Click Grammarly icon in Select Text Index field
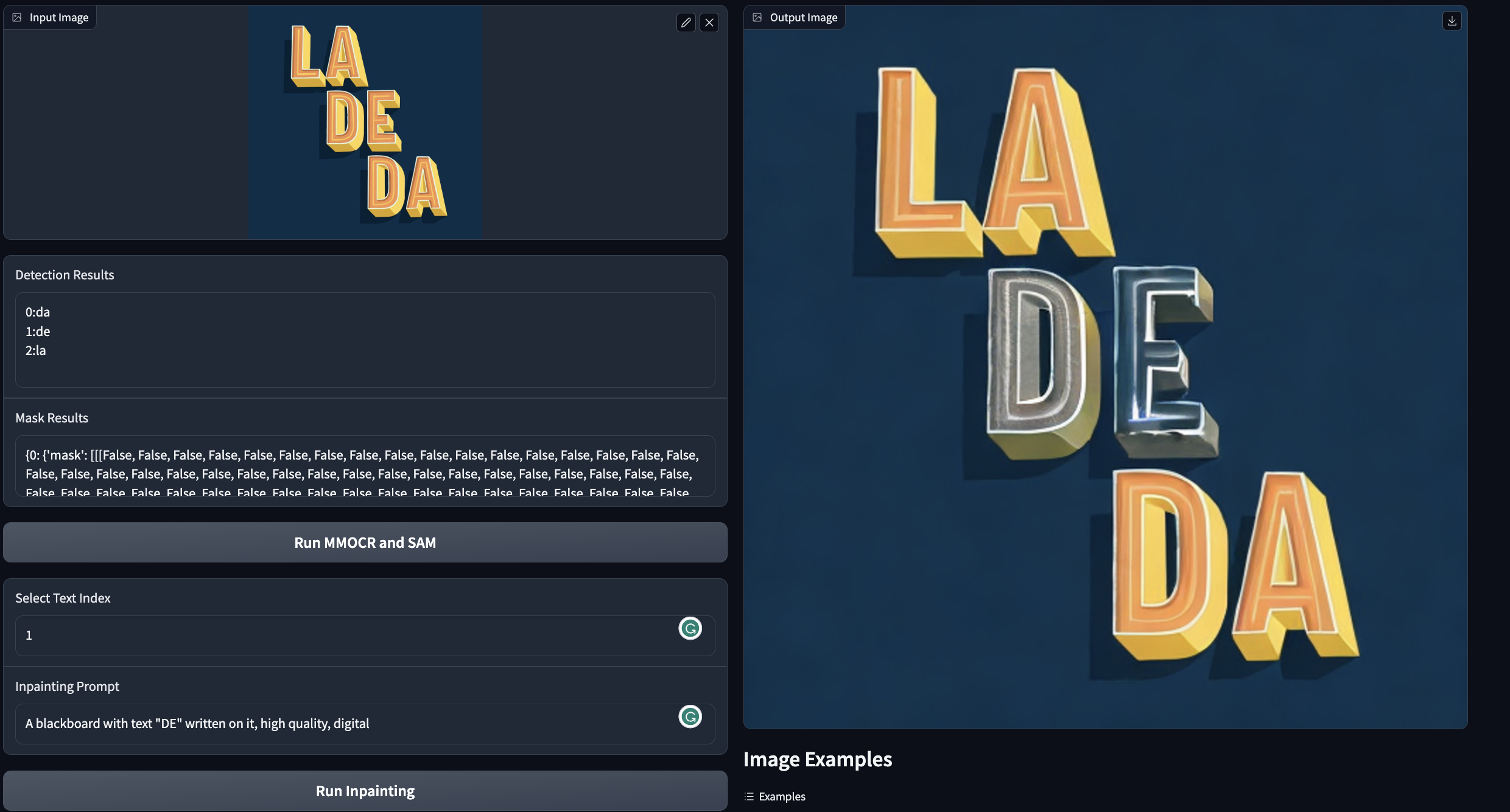Image resolution: width=1510 pixels, height=812 pixels. (x=690, y=628)
